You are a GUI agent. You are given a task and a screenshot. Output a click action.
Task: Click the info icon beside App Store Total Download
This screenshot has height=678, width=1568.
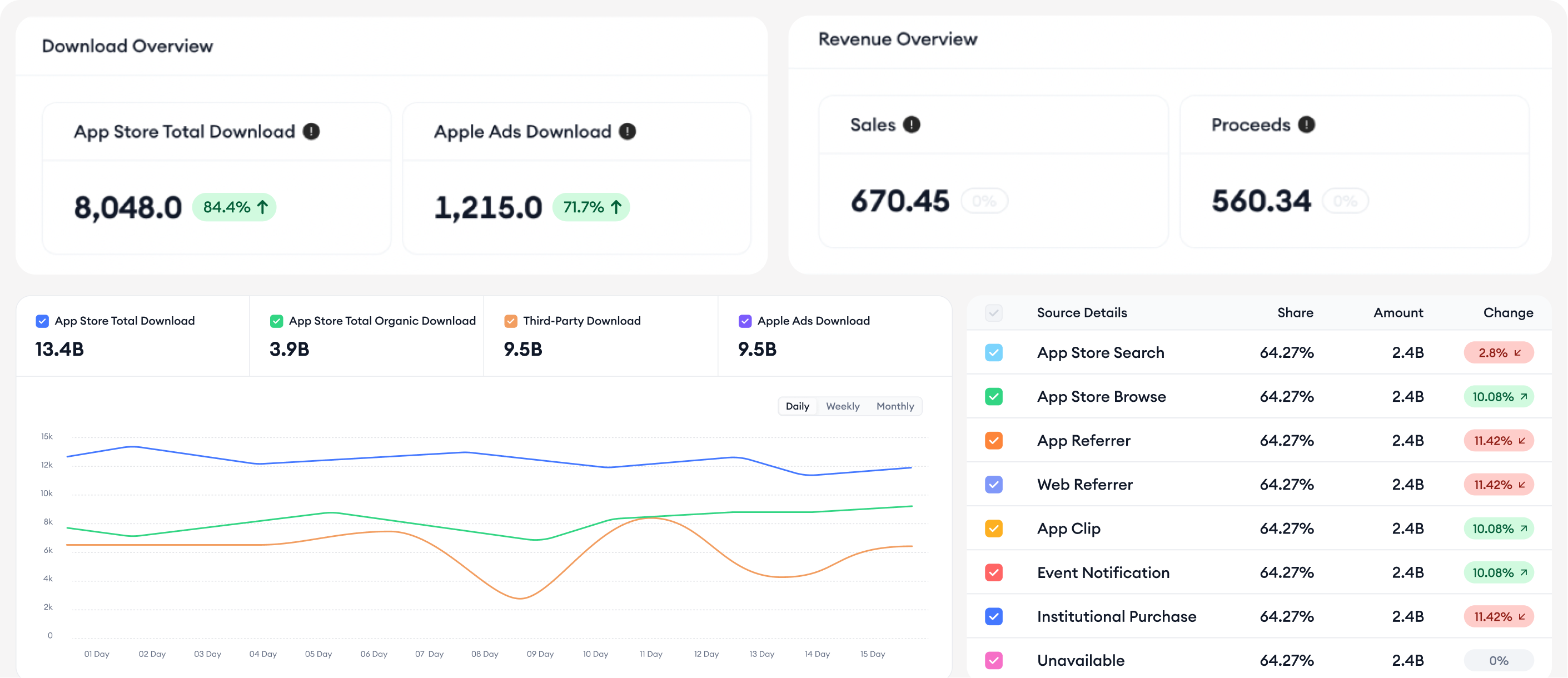[x=312, y=131]
